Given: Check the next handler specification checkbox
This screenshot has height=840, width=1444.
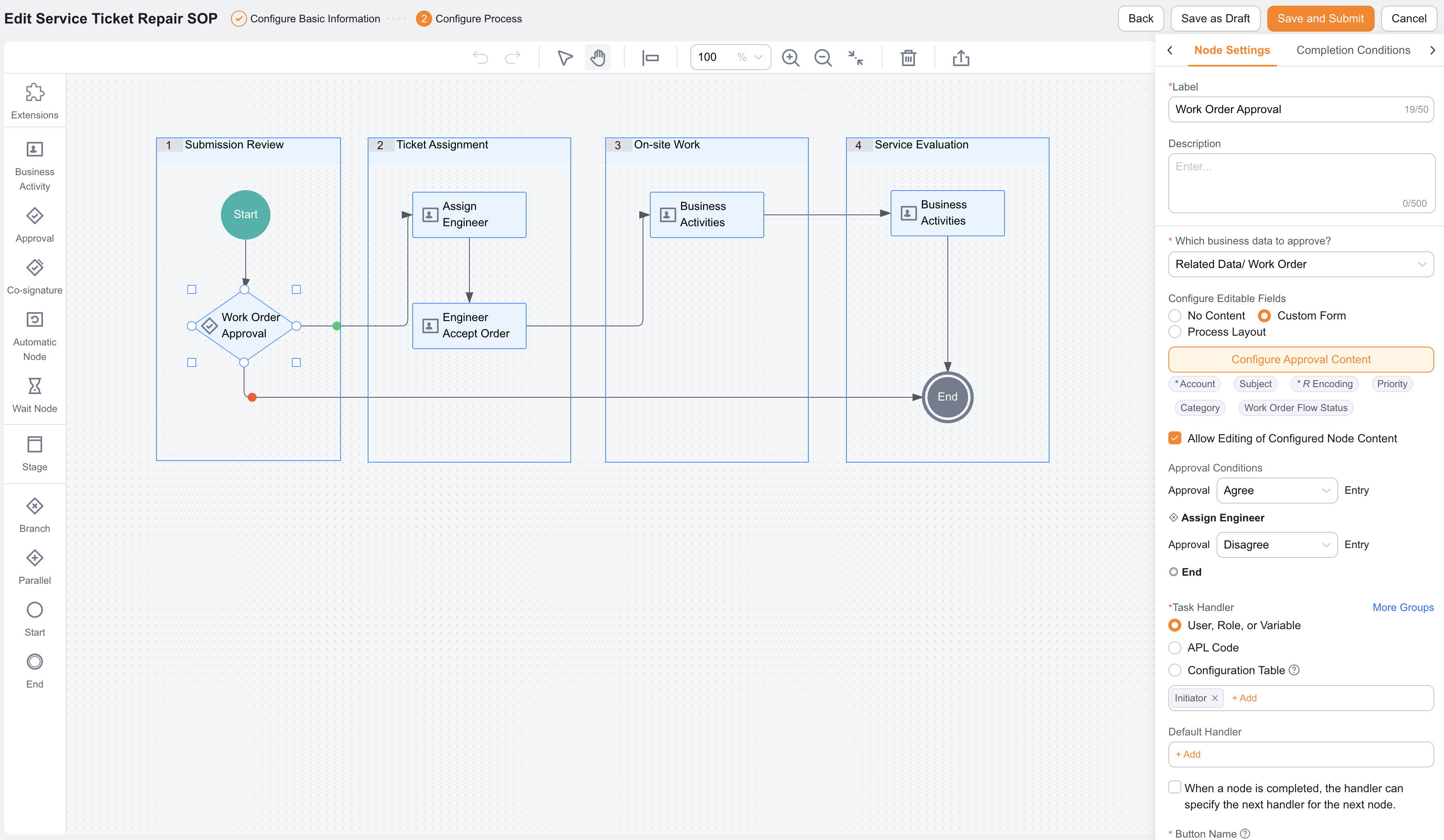Looking at the screenshot, I should (1175, 787).
